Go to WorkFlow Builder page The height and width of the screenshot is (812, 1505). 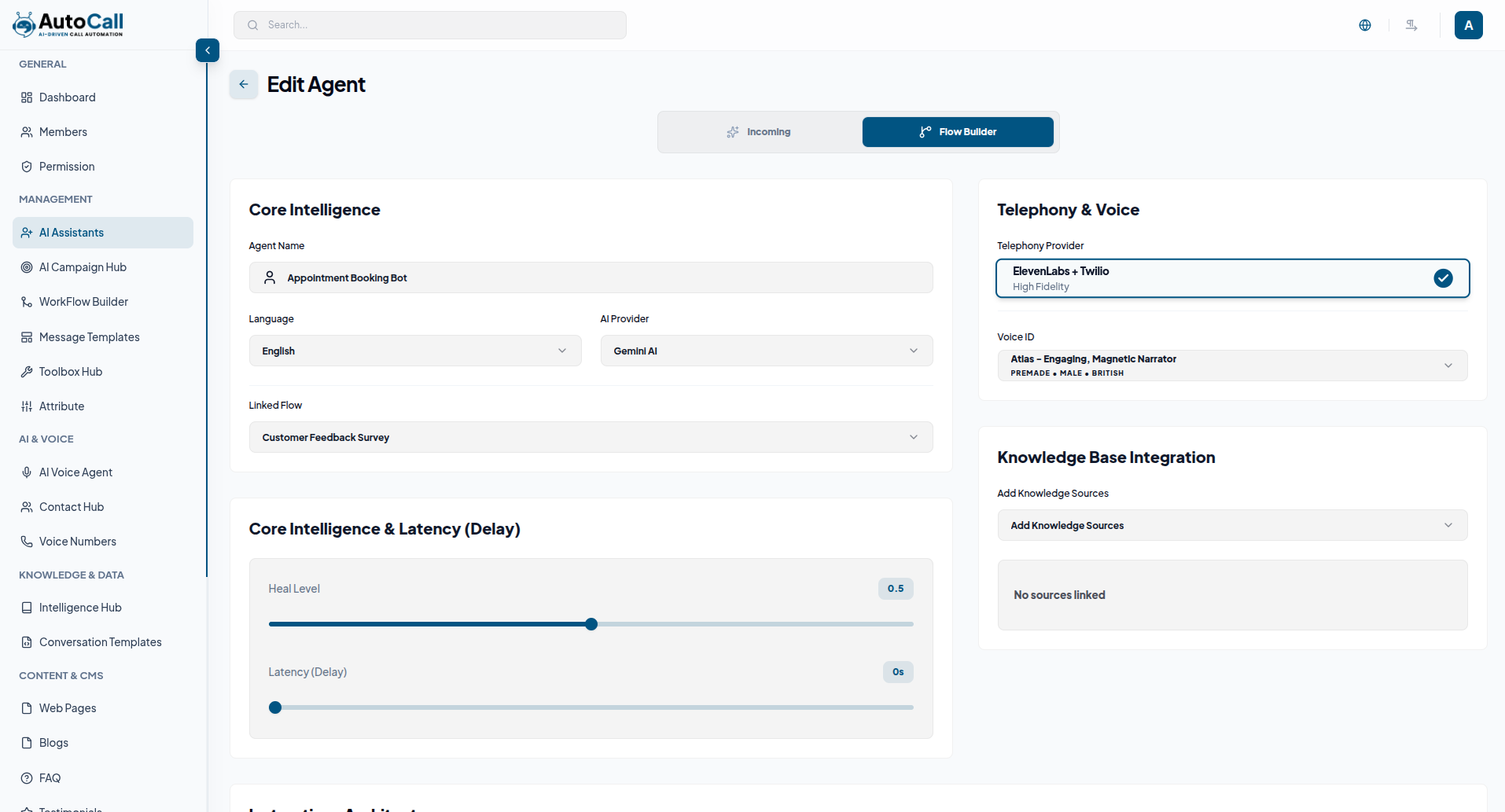103,302
